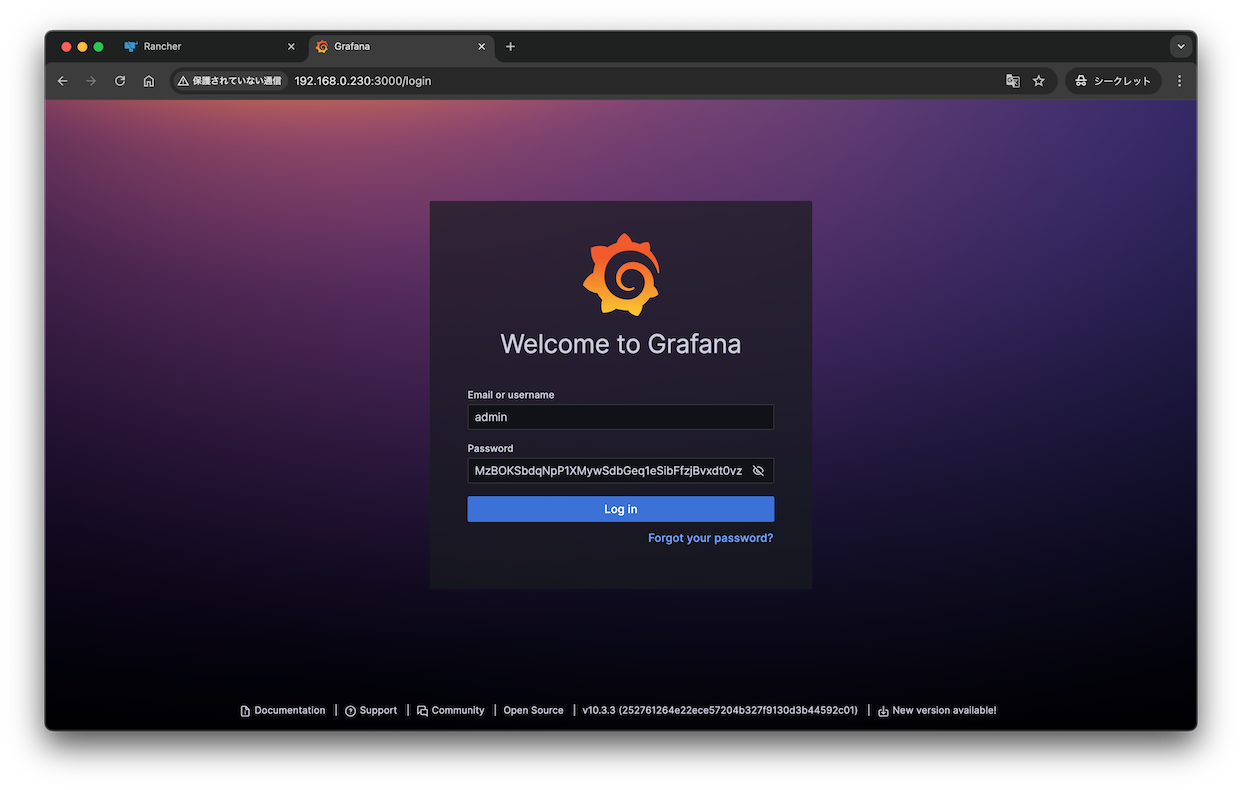The width and height of the screenshot is (1242, 790).
Task: Click the Community chat bubbles icon
Action: click(423, 711)
